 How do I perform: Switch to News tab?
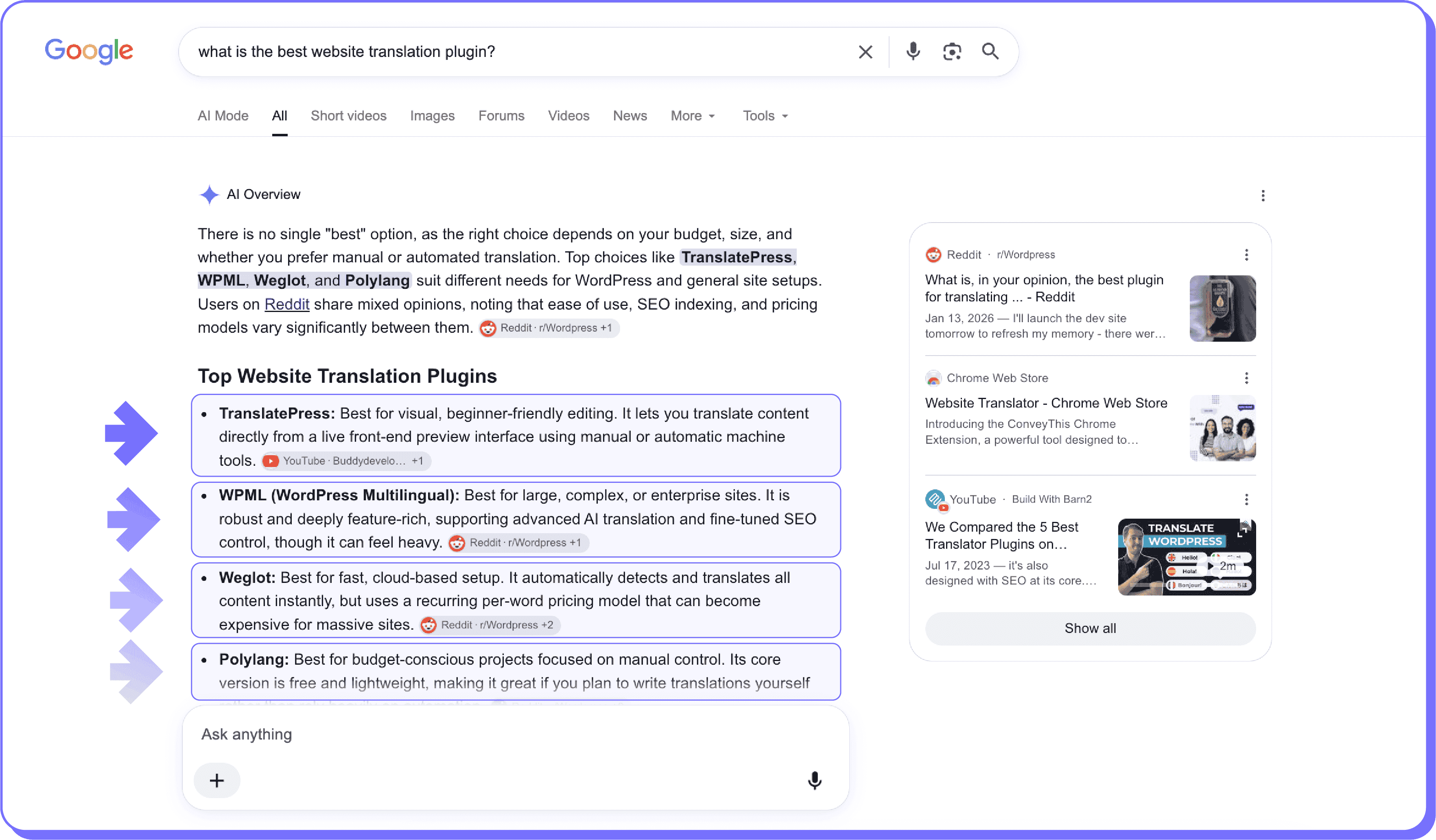pyautogui.click(x=629, y=116)
